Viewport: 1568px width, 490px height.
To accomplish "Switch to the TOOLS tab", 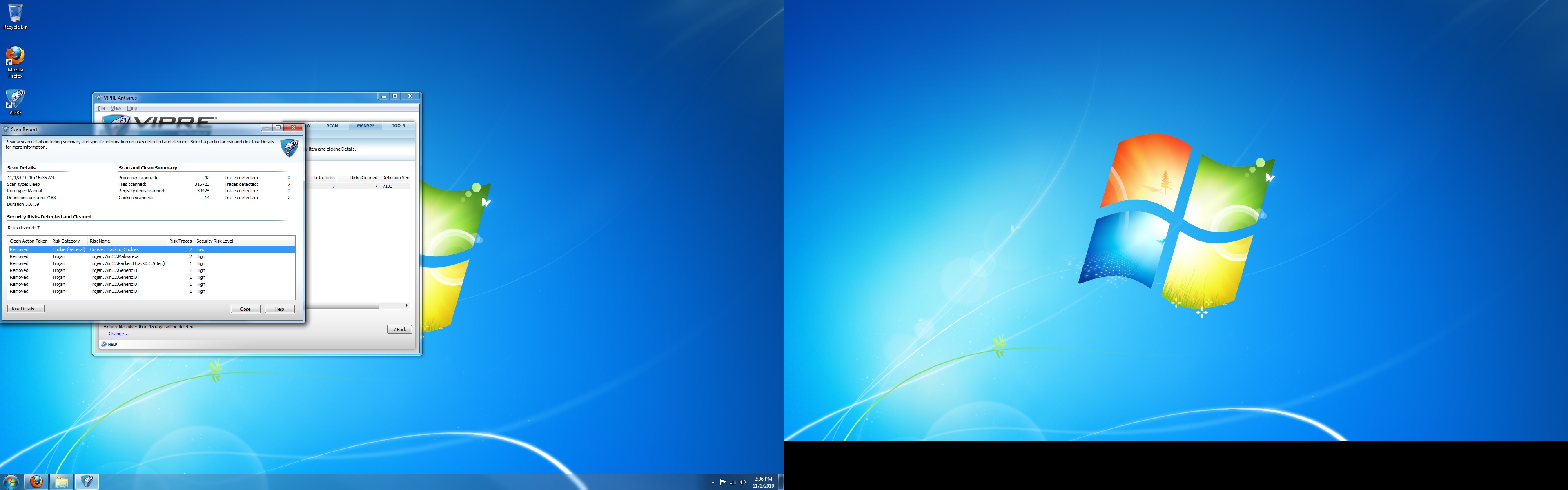I will tap(398, 126).
